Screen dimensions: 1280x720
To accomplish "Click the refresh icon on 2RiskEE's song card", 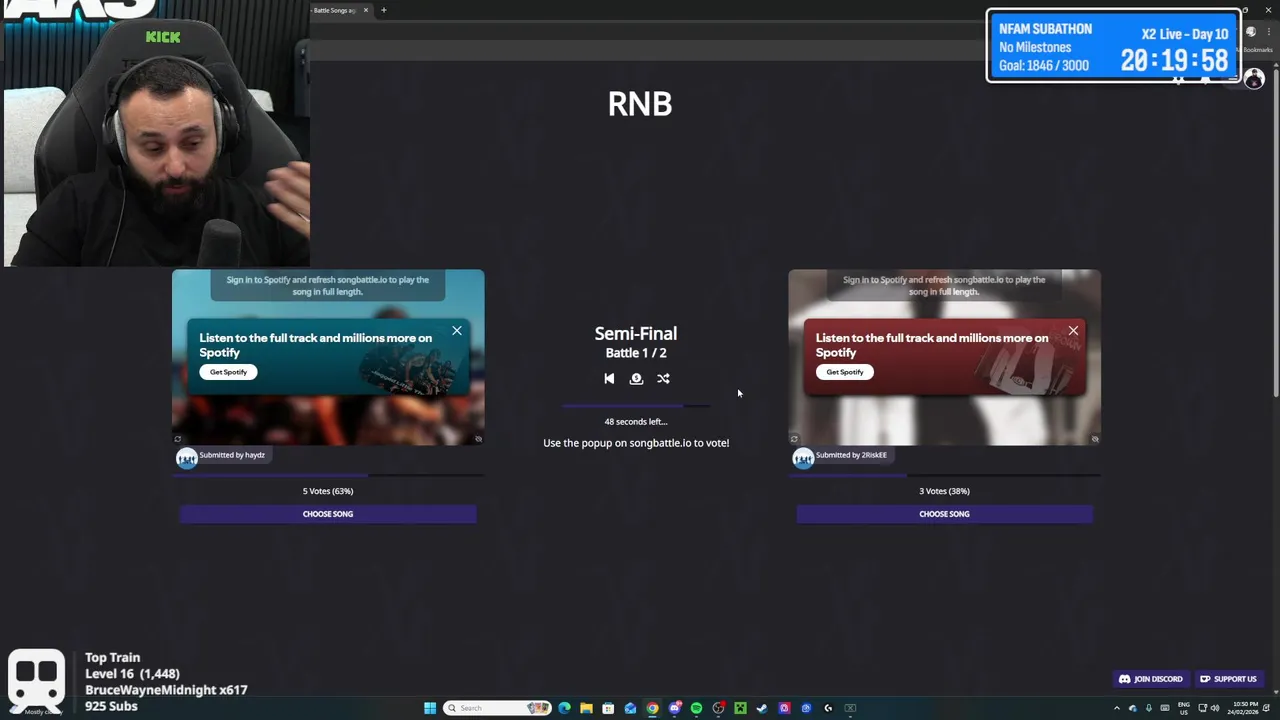I will (x=794, y=439).
